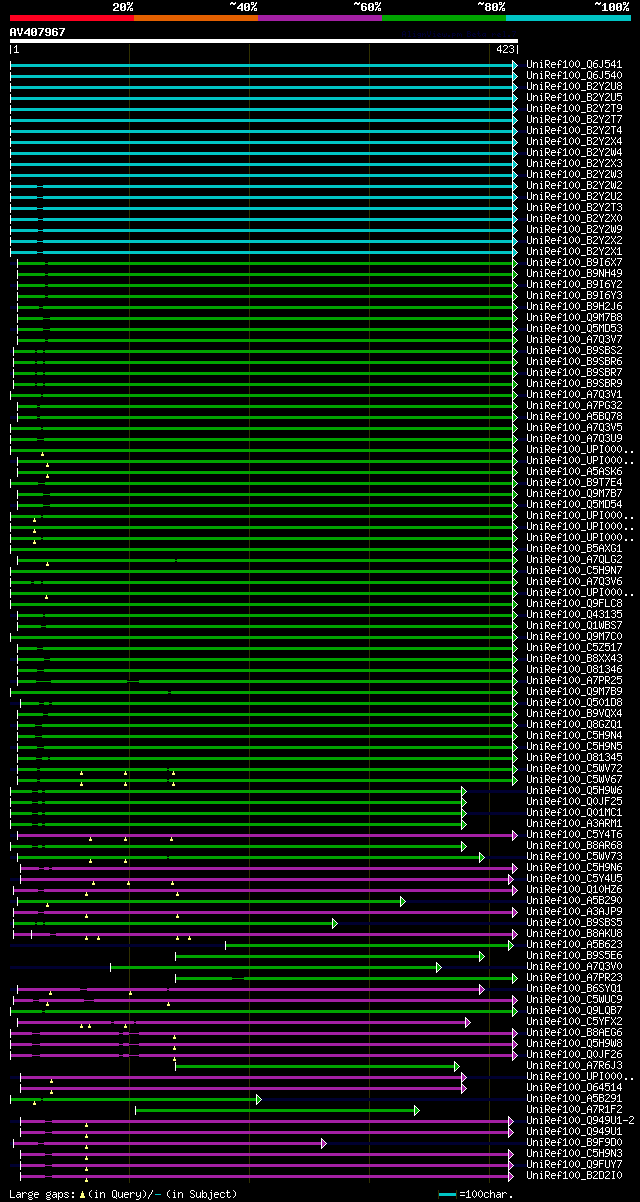
Task: Open hit UniRef100_C5WV73
Action: pos(575,856)
